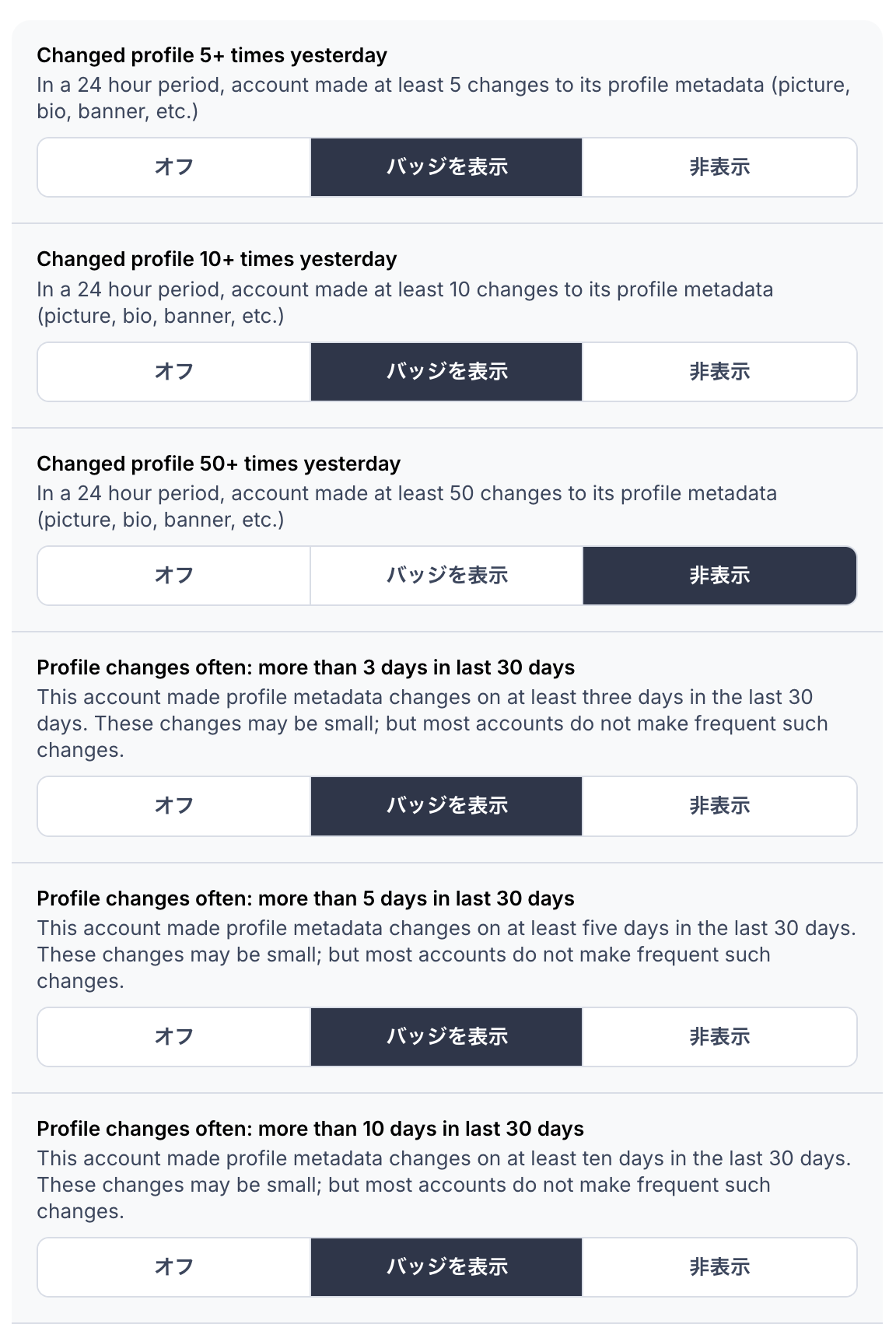Set 'more than 5 days in last 30' to オフ
Viewport: 896px width, 1324px height.
(173, 1037)
